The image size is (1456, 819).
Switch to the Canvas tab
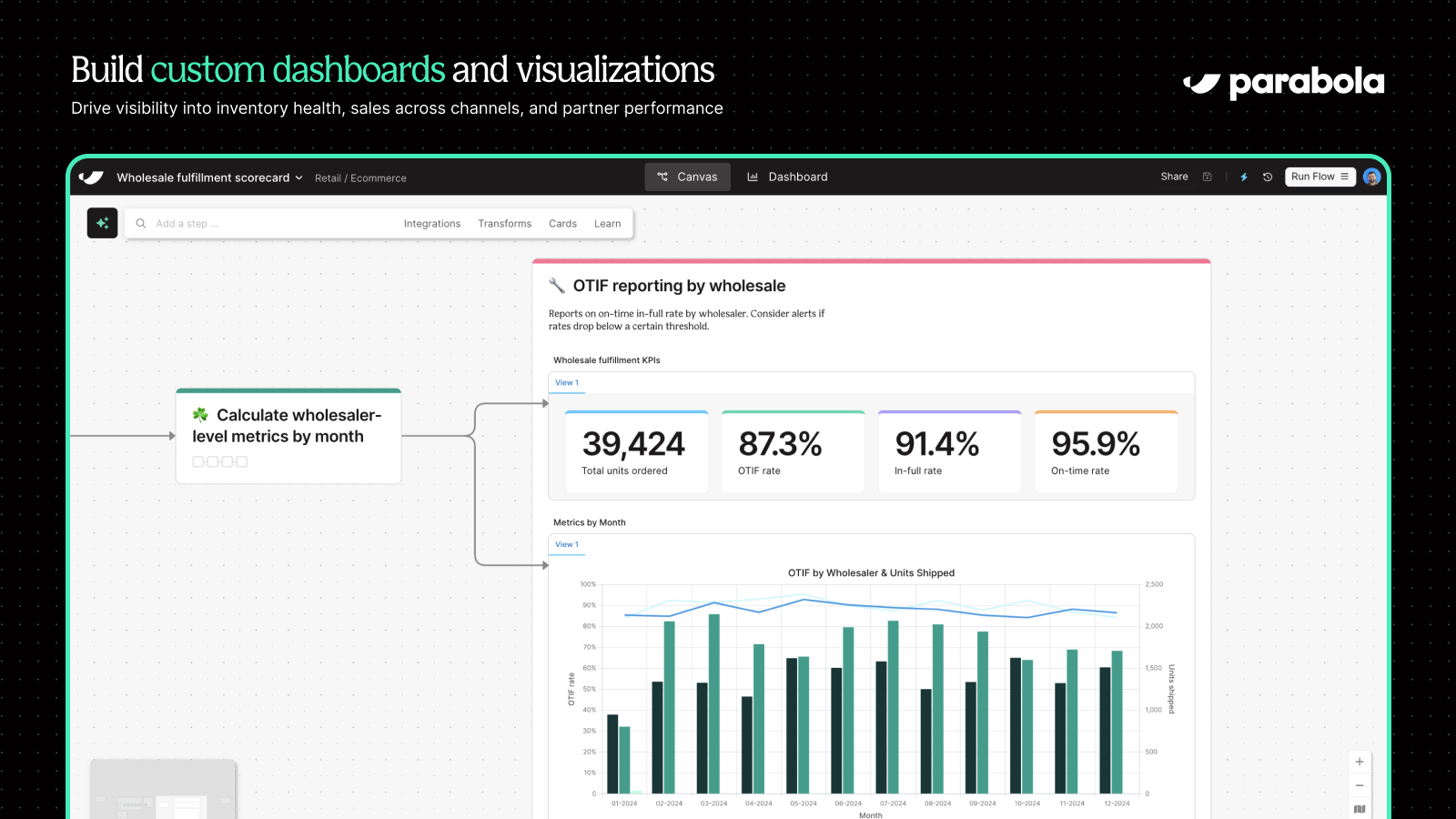688,177
